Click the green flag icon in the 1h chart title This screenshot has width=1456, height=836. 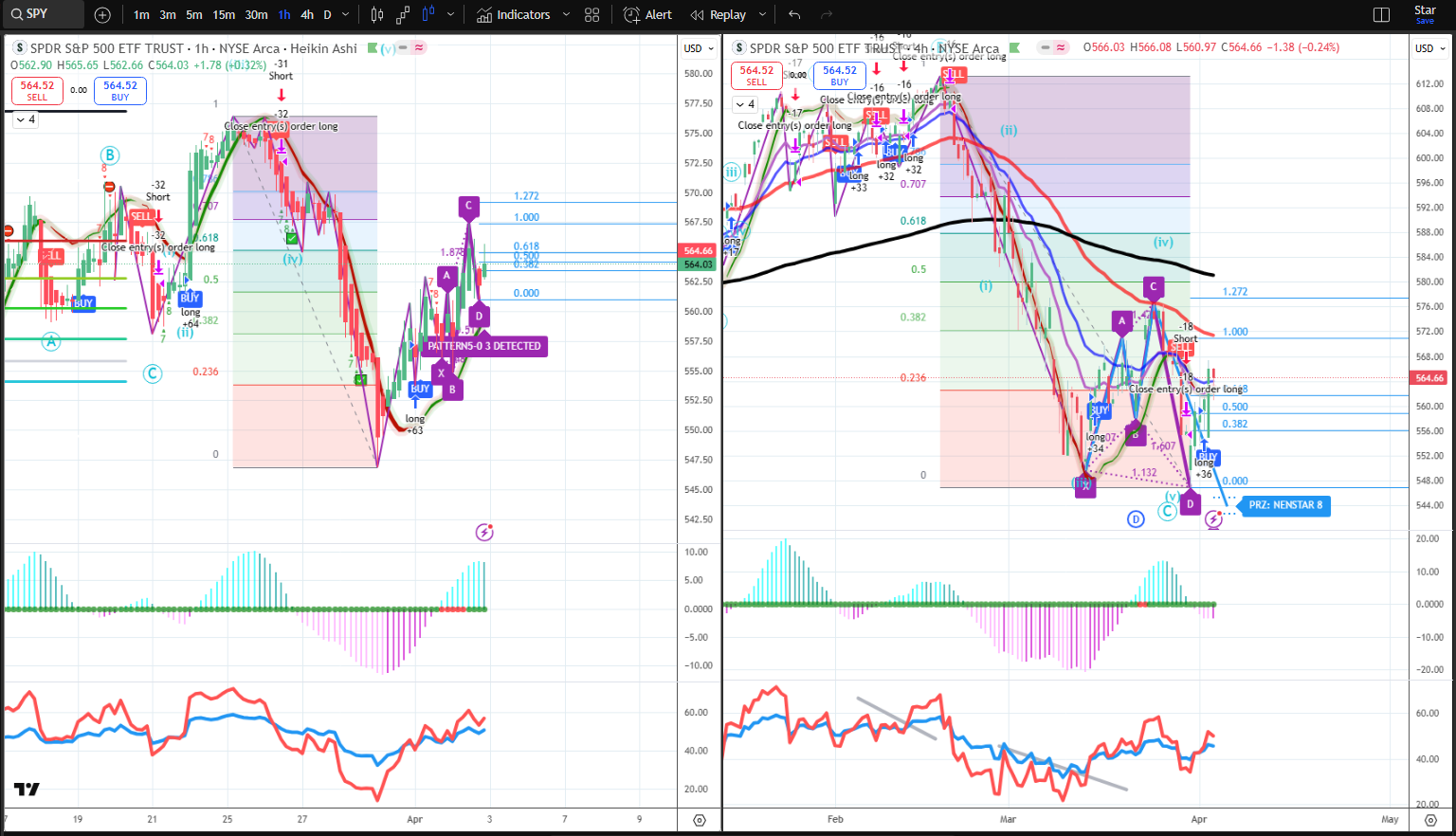tap(371, 47)
